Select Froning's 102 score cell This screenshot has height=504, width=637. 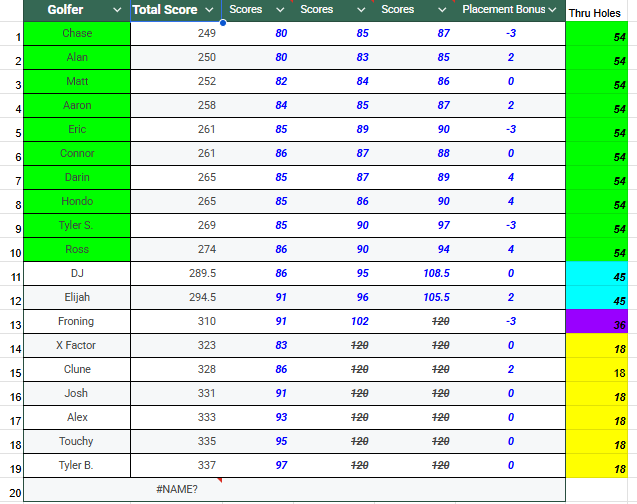334,321
